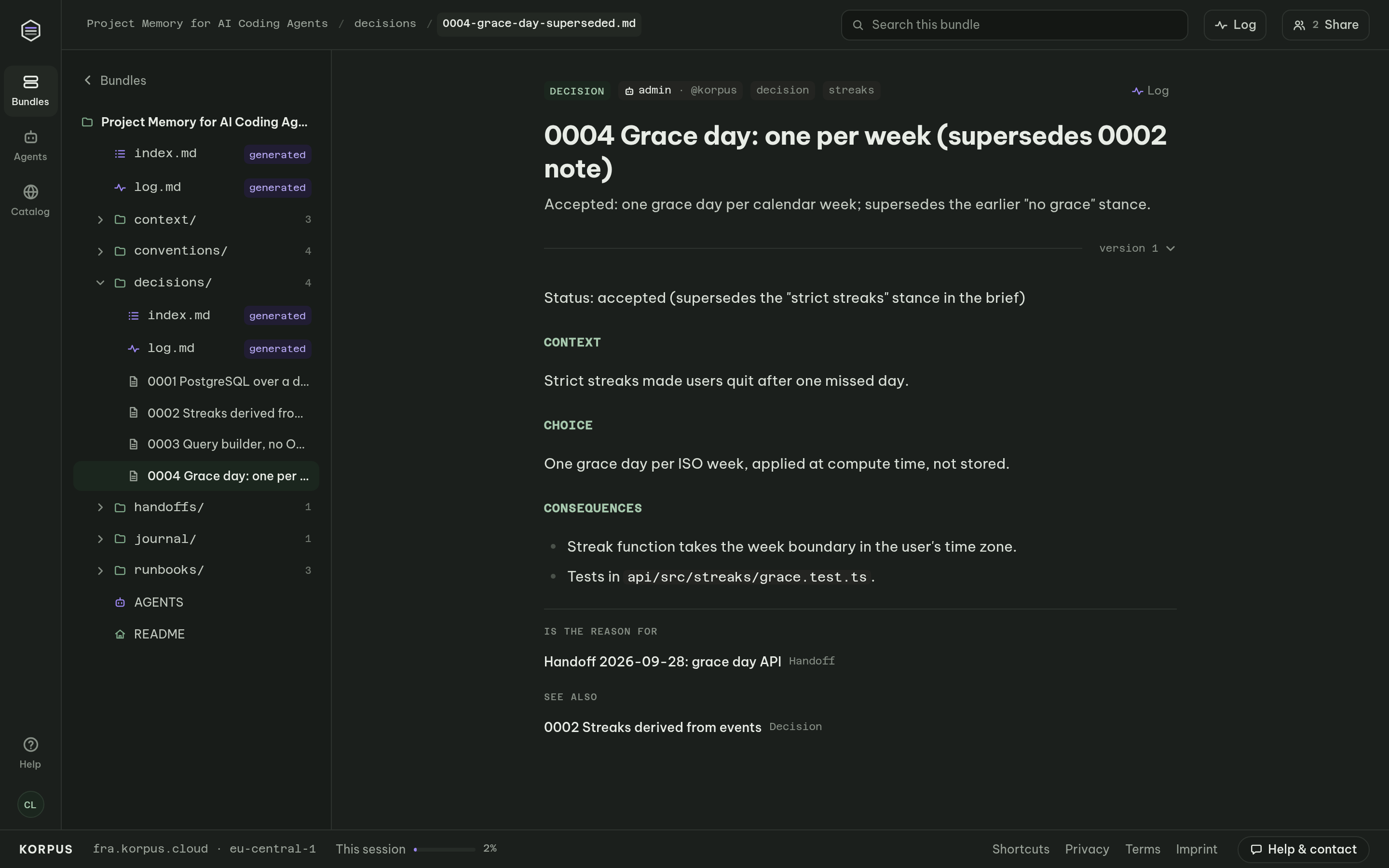The height and width of the screenshot is (868, 1389).
Task: Click the list icon of top index.md
Action: tap(120, 154)
